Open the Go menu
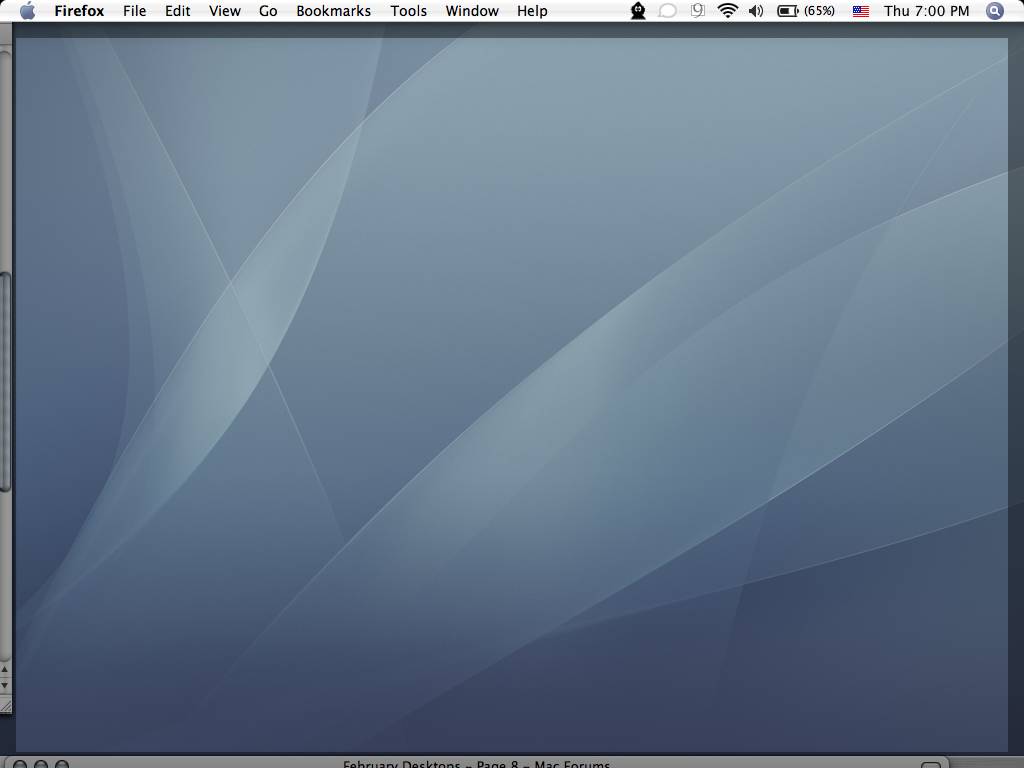This screenshot has height=768, width=1024. pyautogui.click(x=268, y=11)
